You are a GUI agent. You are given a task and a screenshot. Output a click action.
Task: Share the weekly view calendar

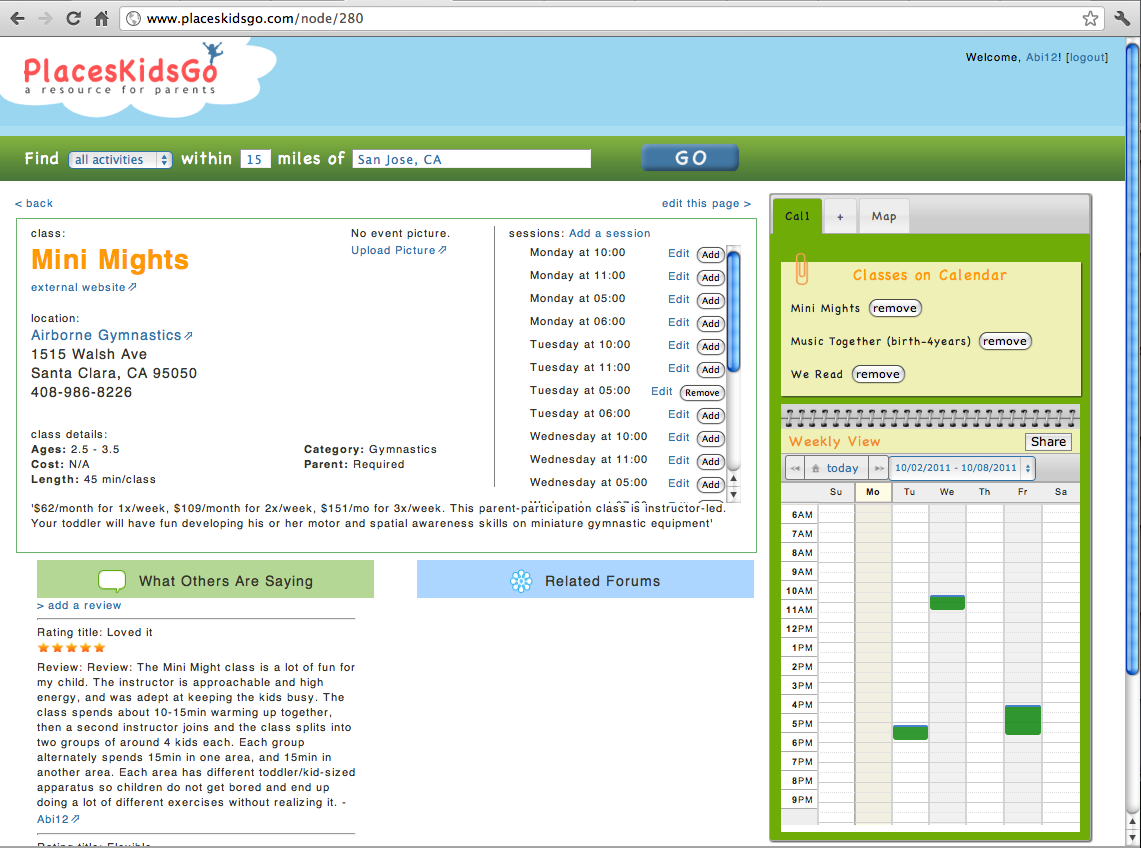coord(1048,442)
